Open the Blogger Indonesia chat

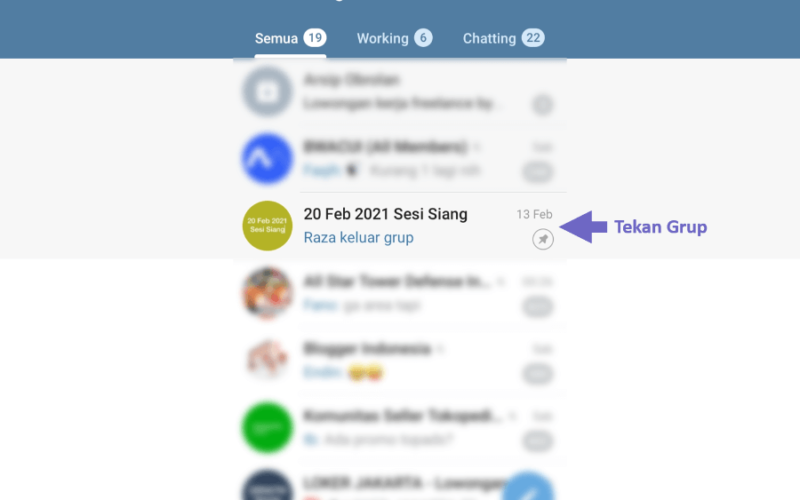pos(400,360)
